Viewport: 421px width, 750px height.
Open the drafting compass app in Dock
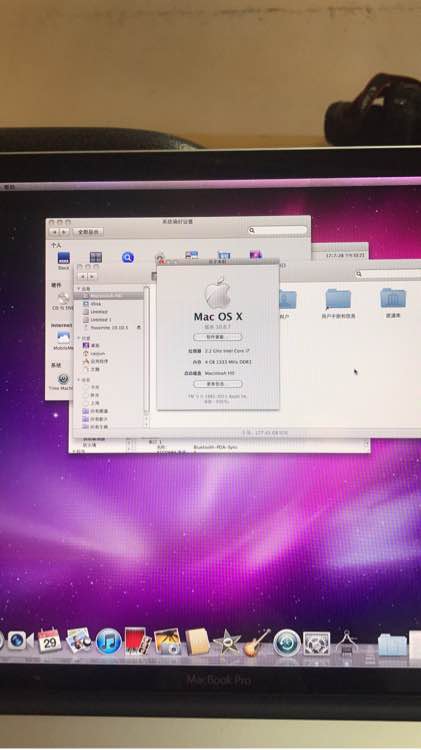[346, 642]
